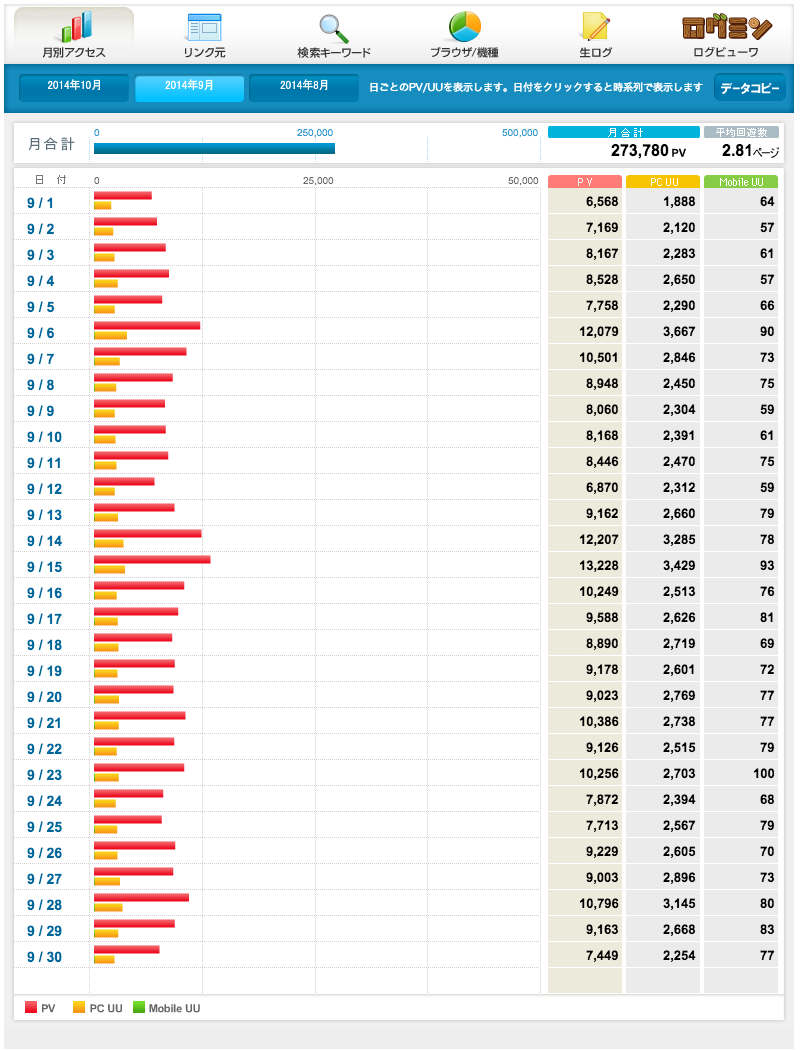Open the 9 / 15 date link
The width and height of the screenshot is (801, 1050).
pos(44,567)
